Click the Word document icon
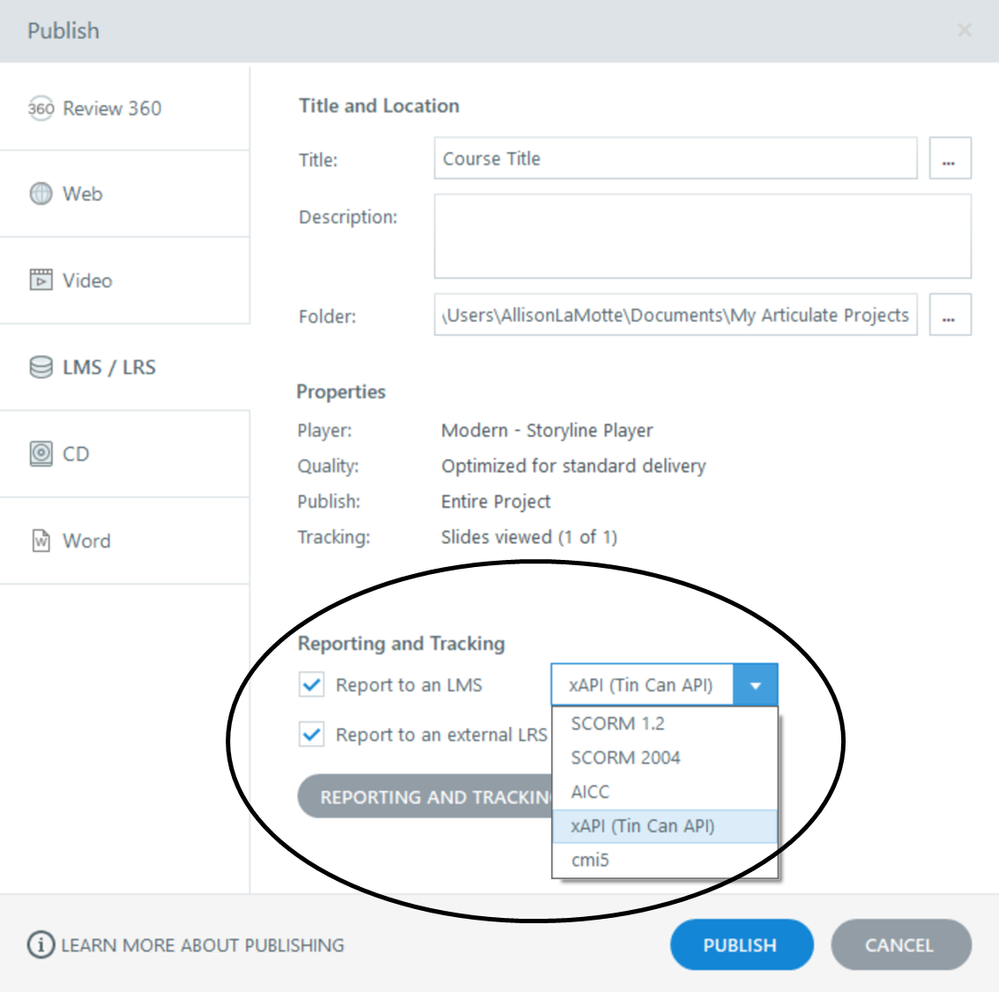The image size is (999, 992). [x=41, y=541]
